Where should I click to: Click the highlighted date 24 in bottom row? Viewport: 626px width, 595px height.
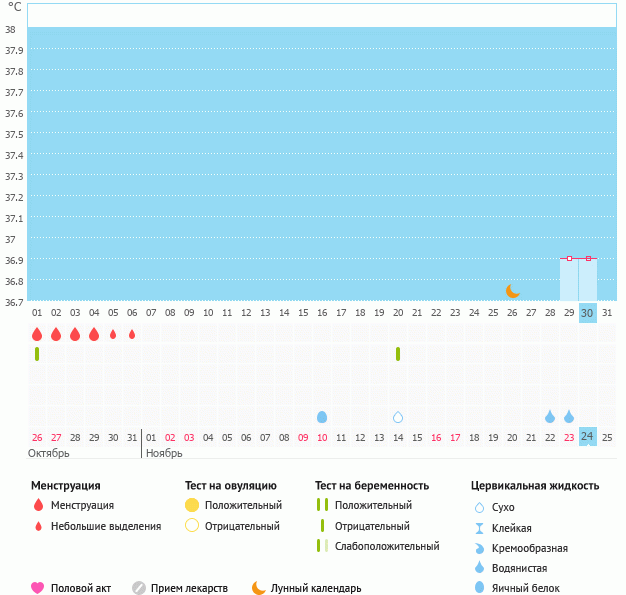coord(588,436)
